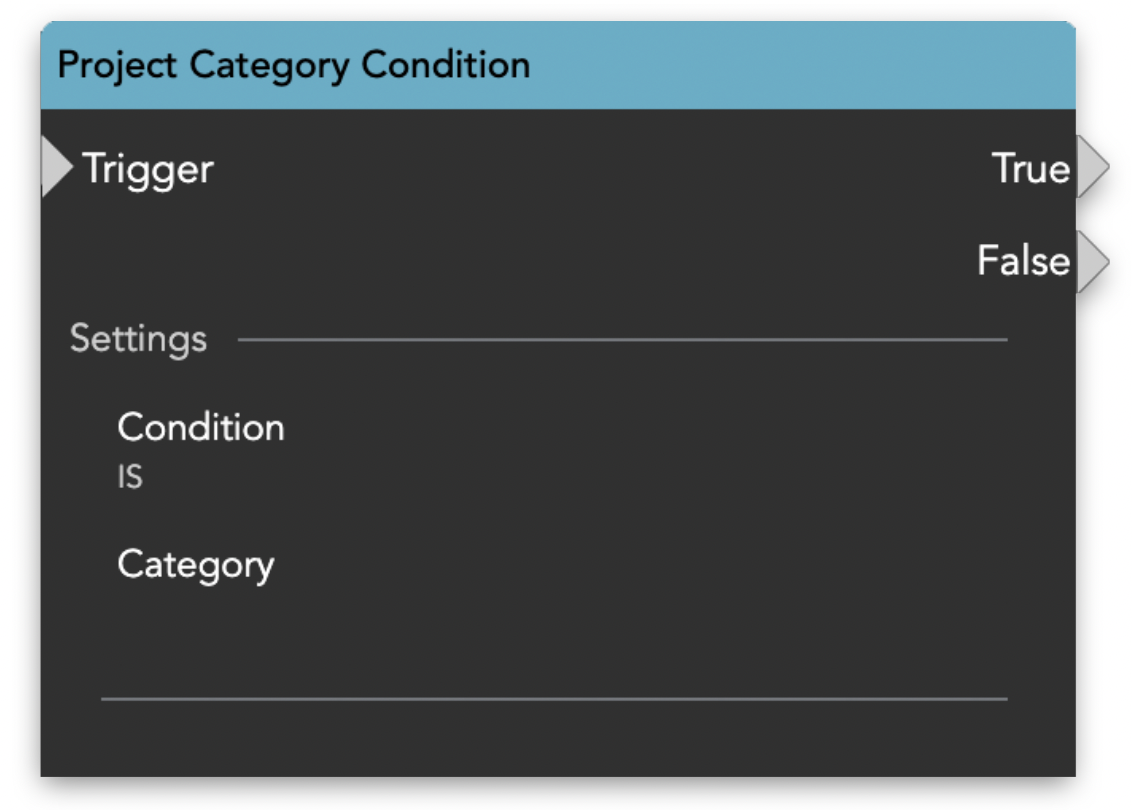This screenshot has width=1132, height=810.
Task: Click the divider line beside Settings
Action: pyautogui.click(x=620, y=340)
